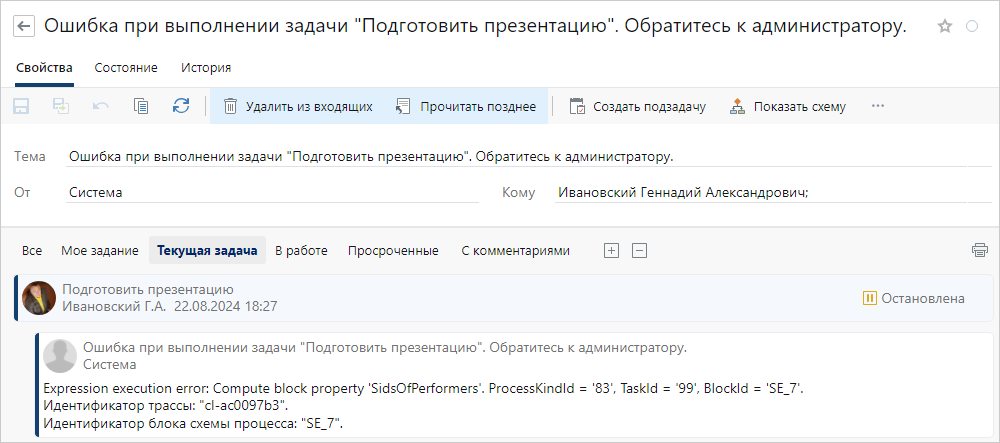
Task: Click the pause icon beside Остановлена
Action: 869,298
